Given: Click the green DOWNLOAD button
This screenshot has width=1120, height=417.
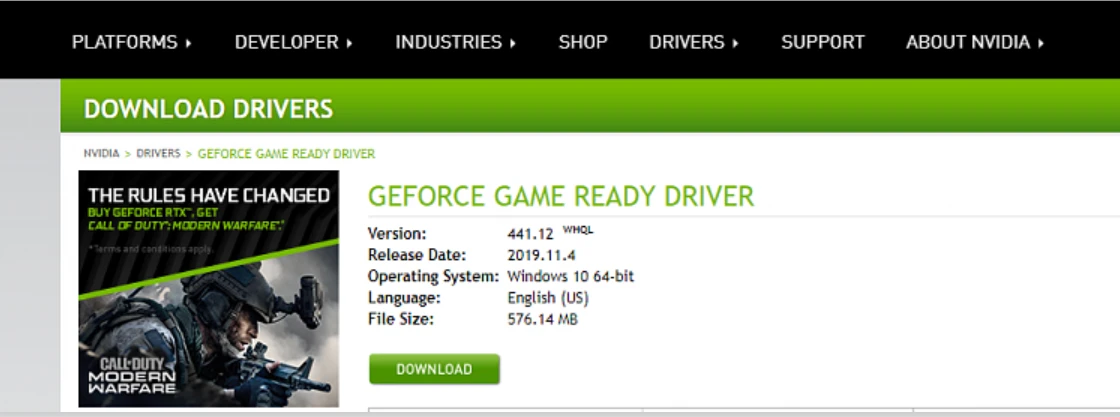Looking at the screenshot, I should [x=434, y=369].
